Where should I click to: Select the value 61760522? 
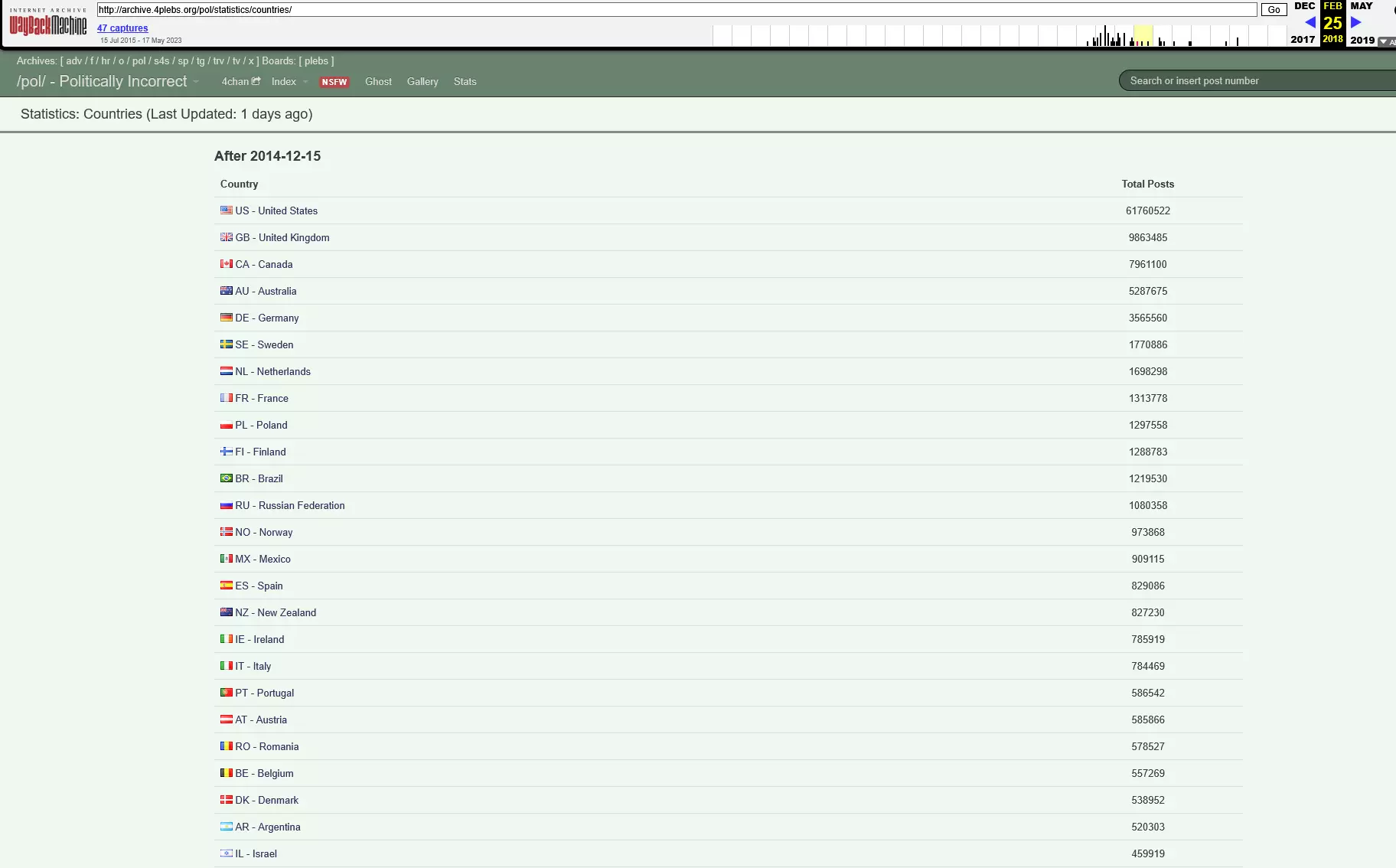click(1148, 210)
